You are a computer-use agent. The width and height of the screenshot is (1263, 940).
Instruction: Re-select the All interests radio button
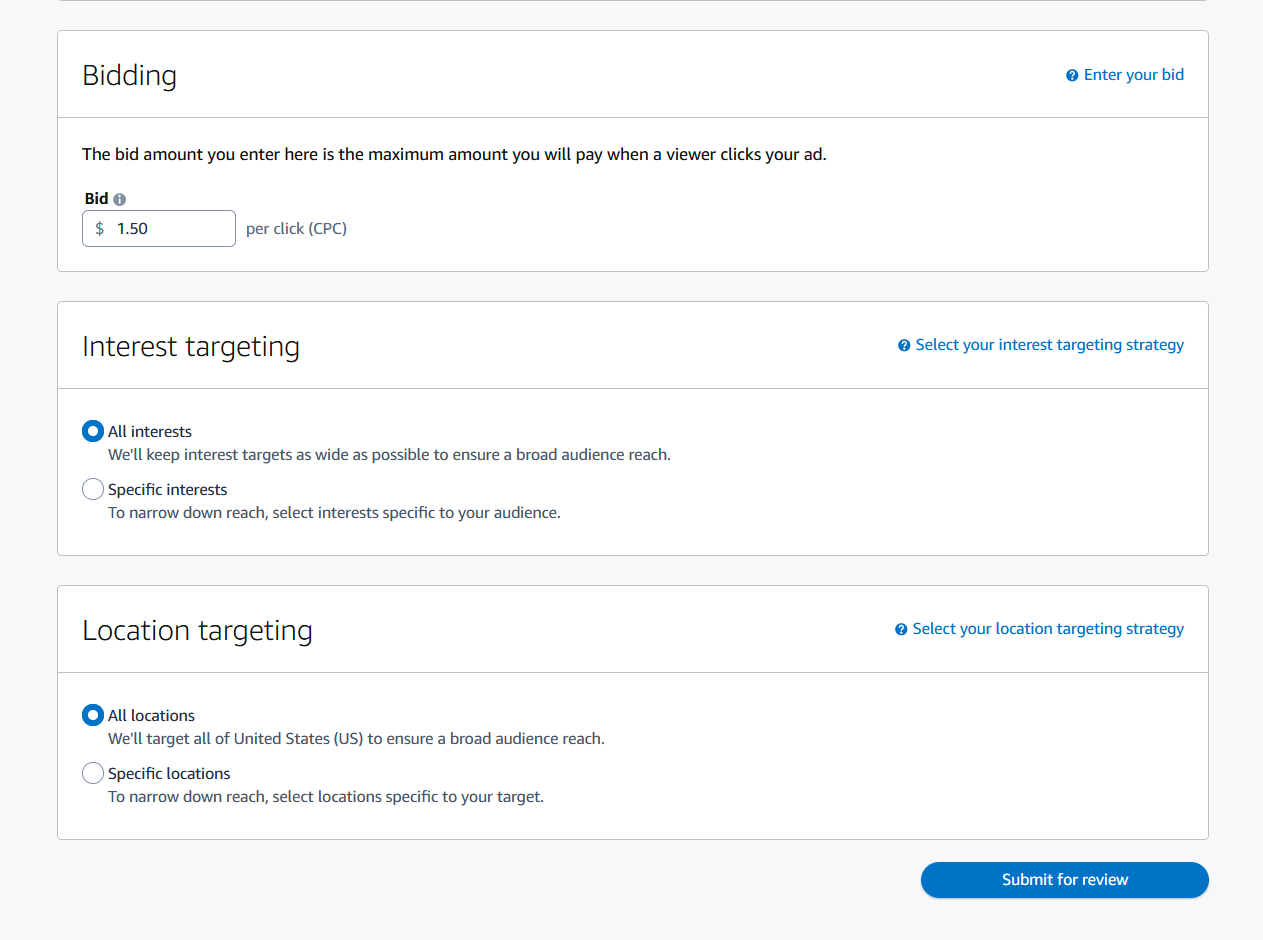92,431
